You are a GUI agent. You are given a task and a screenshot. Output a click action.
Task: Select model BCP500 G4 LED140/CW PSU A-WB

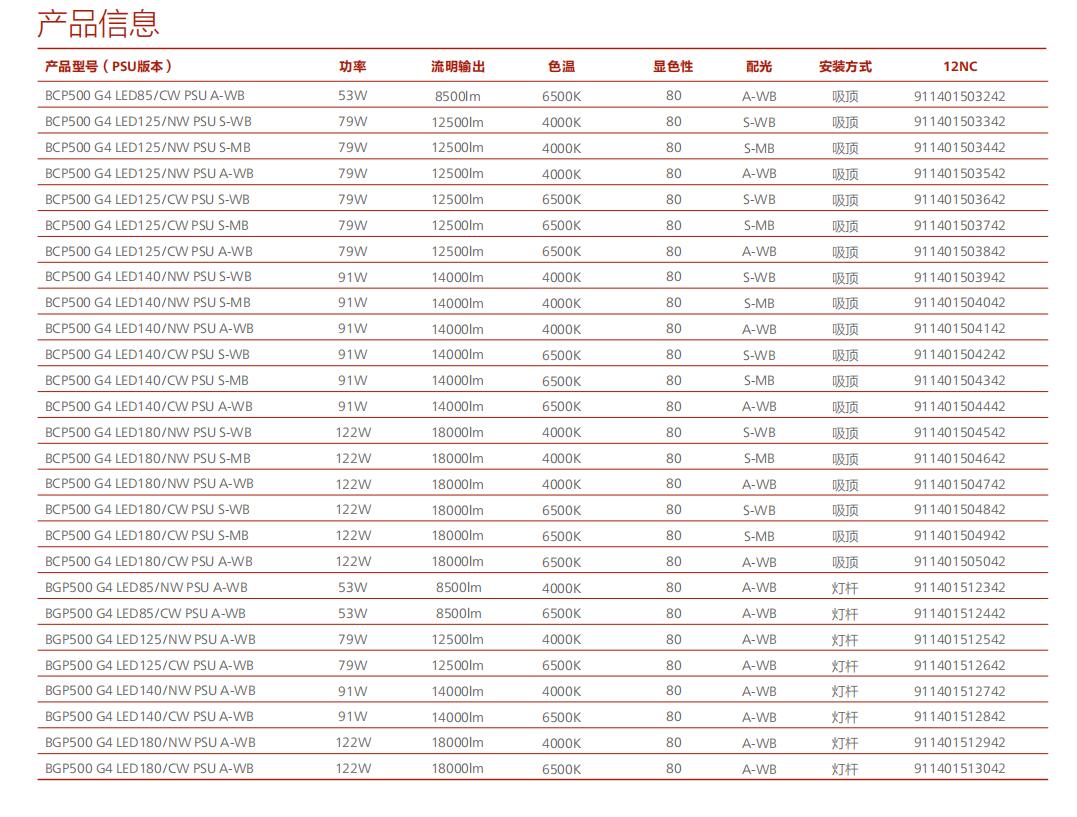[x=148, y=407]
